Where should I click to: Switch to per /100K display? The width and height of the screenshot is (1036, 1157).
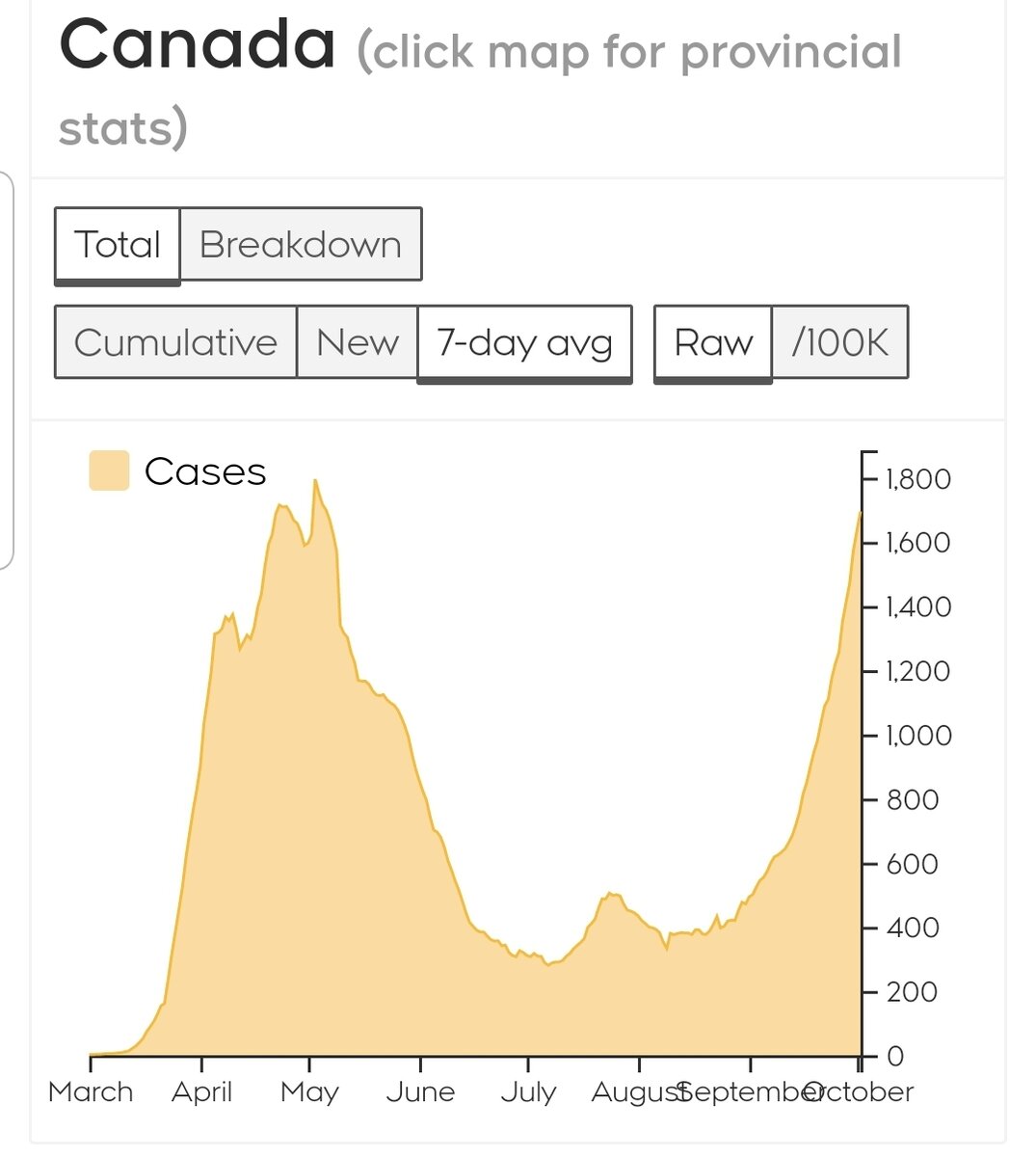[840, 342]
